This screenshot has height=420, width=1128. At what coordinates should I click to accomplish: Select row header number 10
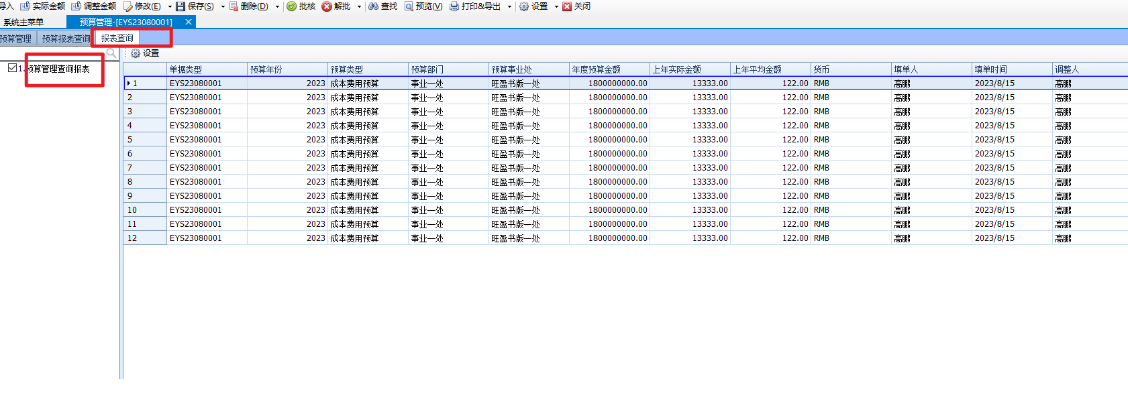(x=145, y=210)
